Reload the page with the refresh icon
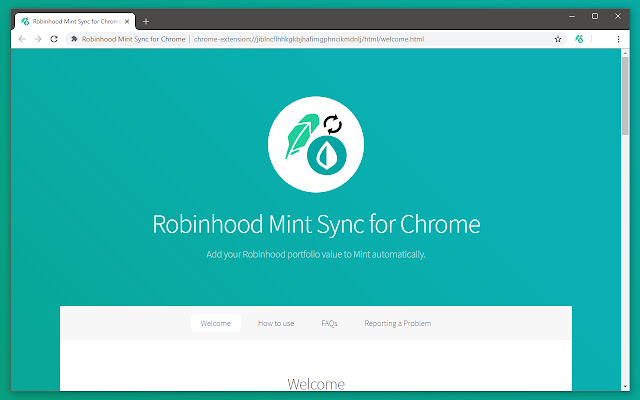 pos(54,39)
